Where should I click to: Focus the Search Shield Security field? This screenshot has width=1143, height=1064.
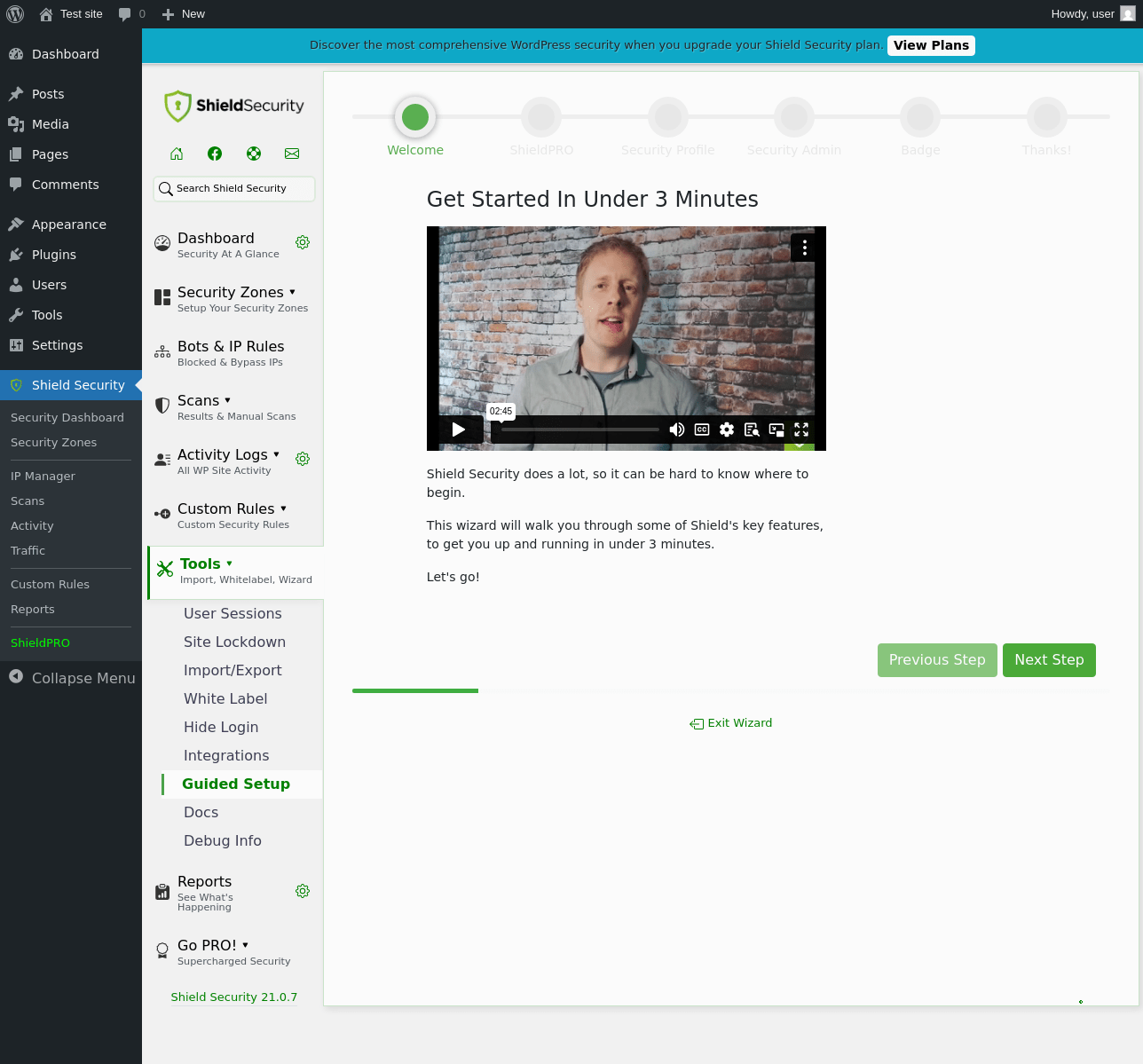pyautogui.click(x=234, y=188)
